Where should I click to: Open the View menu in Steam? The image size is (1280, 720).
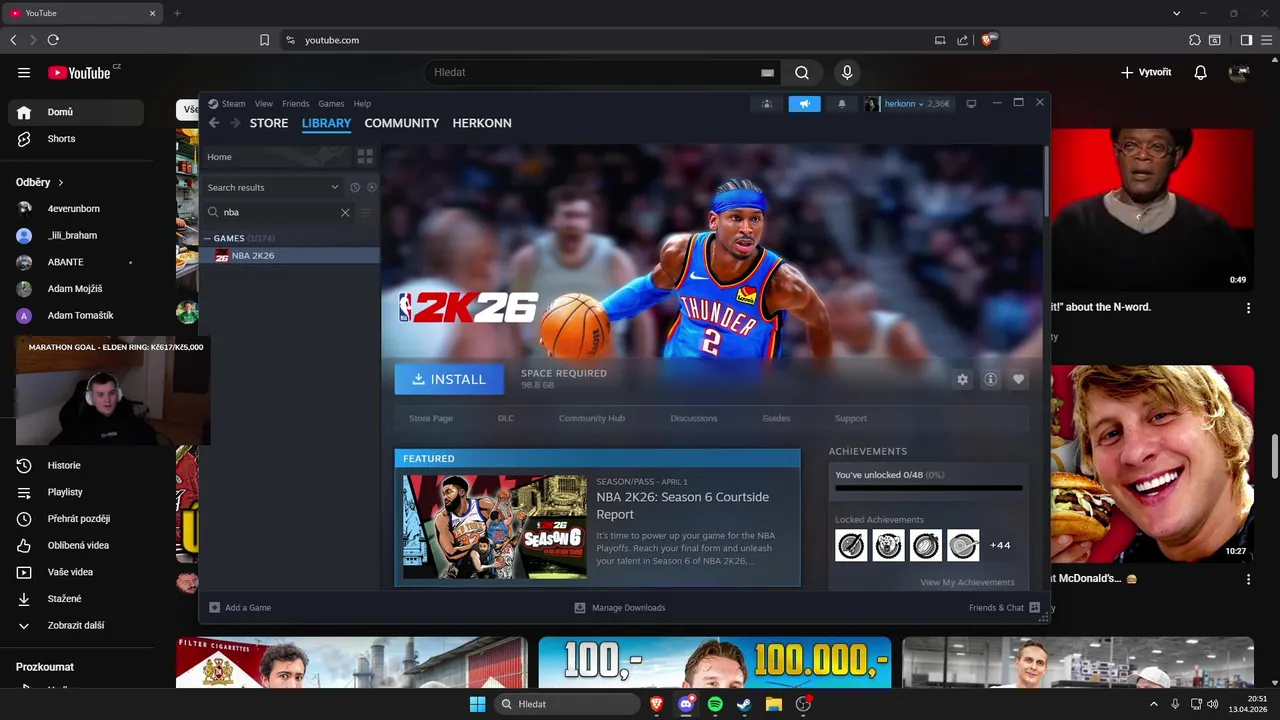pos(263,103)
